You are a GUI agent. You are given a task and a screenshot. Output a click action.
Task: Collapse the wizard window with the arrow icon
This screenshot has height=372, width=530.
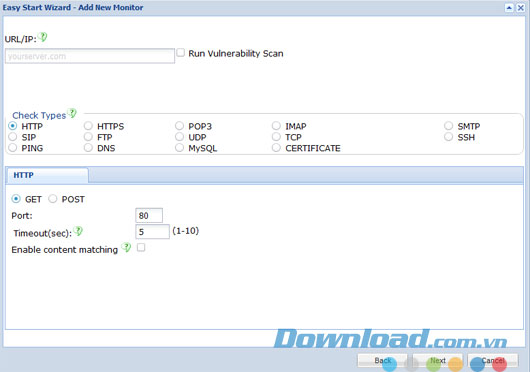coord(509,8)
